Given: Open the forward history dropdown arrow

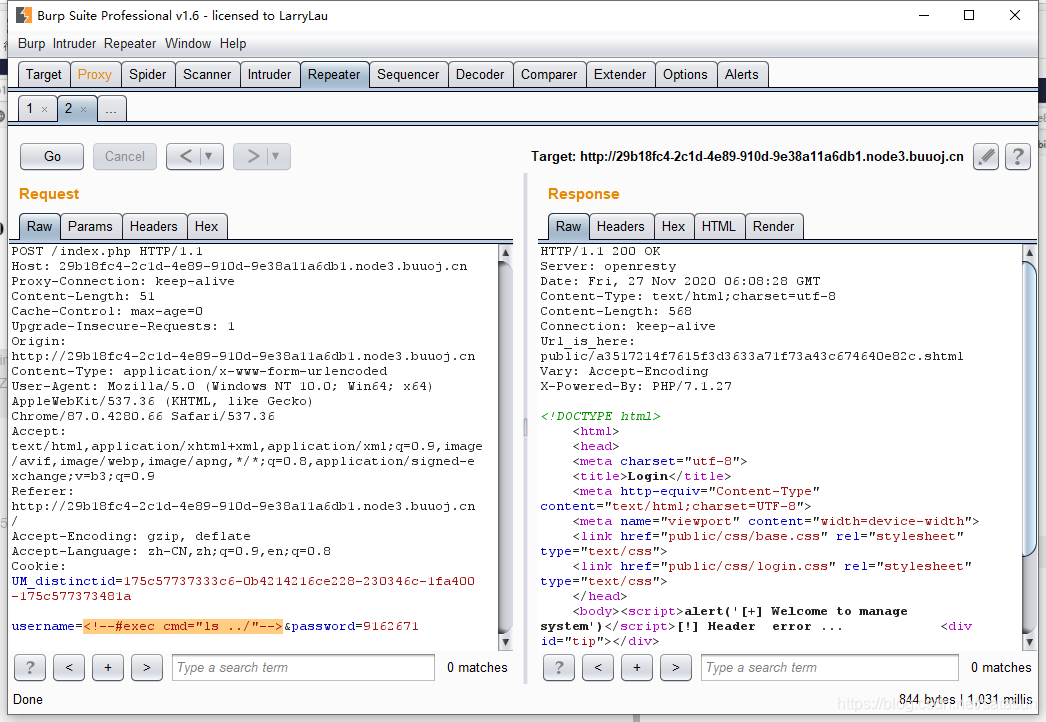Looking at the screenshot, I should (276, 157).
